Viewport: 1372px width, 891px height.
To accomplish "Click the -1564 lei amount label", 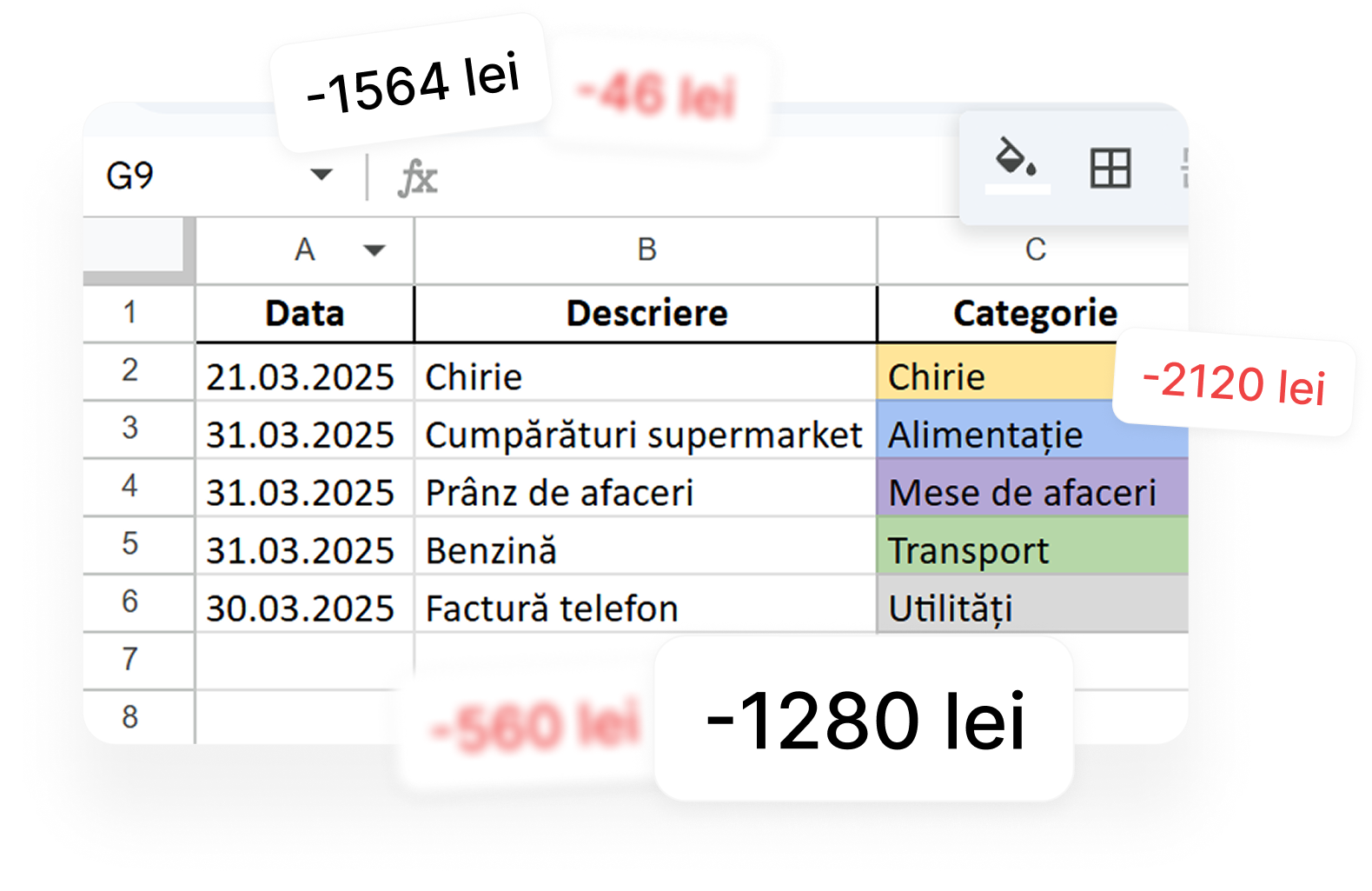I will point(412,82).
